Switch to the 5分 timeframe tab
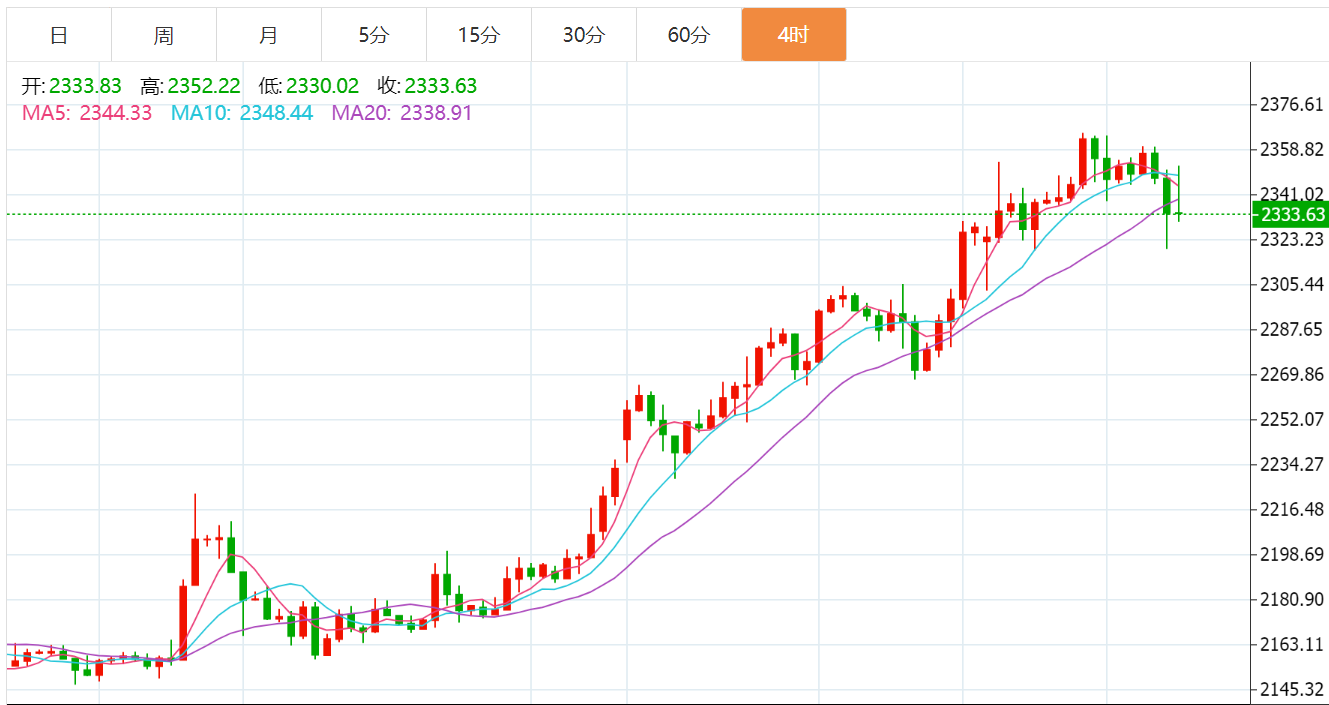1329x705 pixels. pyautogui.click(x=374, y=35)
